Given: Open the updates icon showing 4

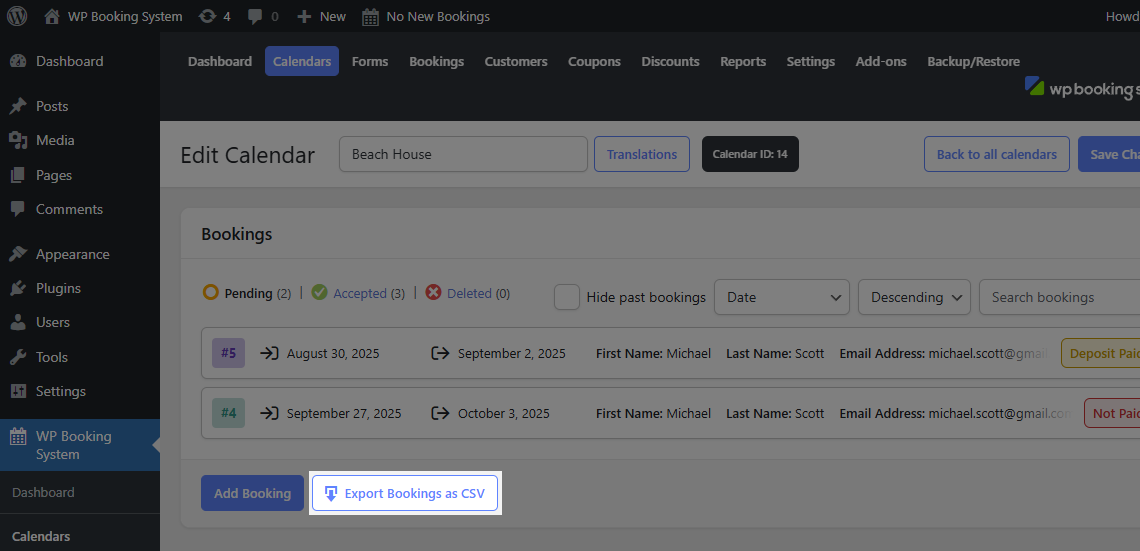Looking at the screenshot, I should 207,16.
